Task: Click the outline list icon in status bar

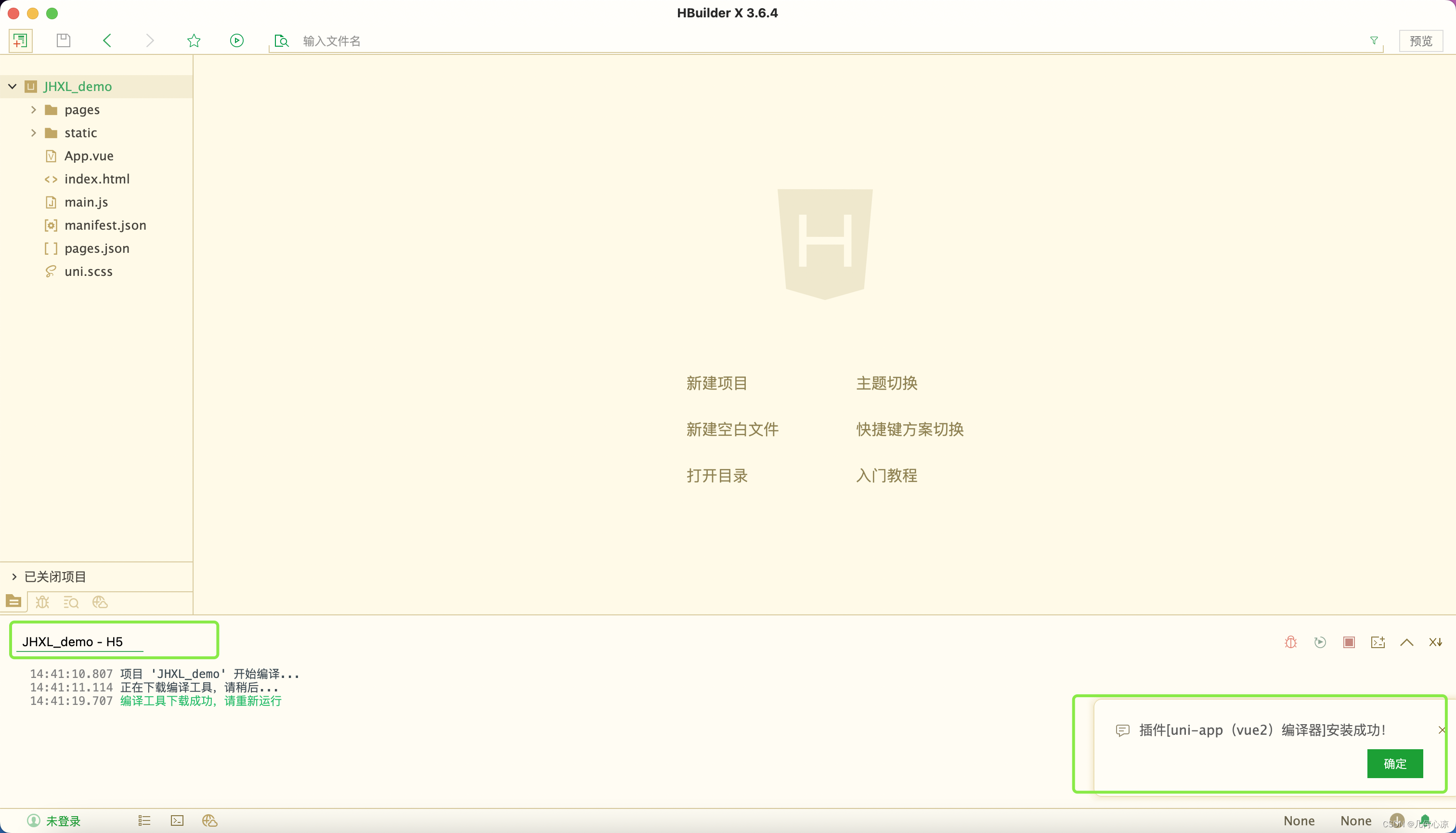Action: tap(144, 821)
